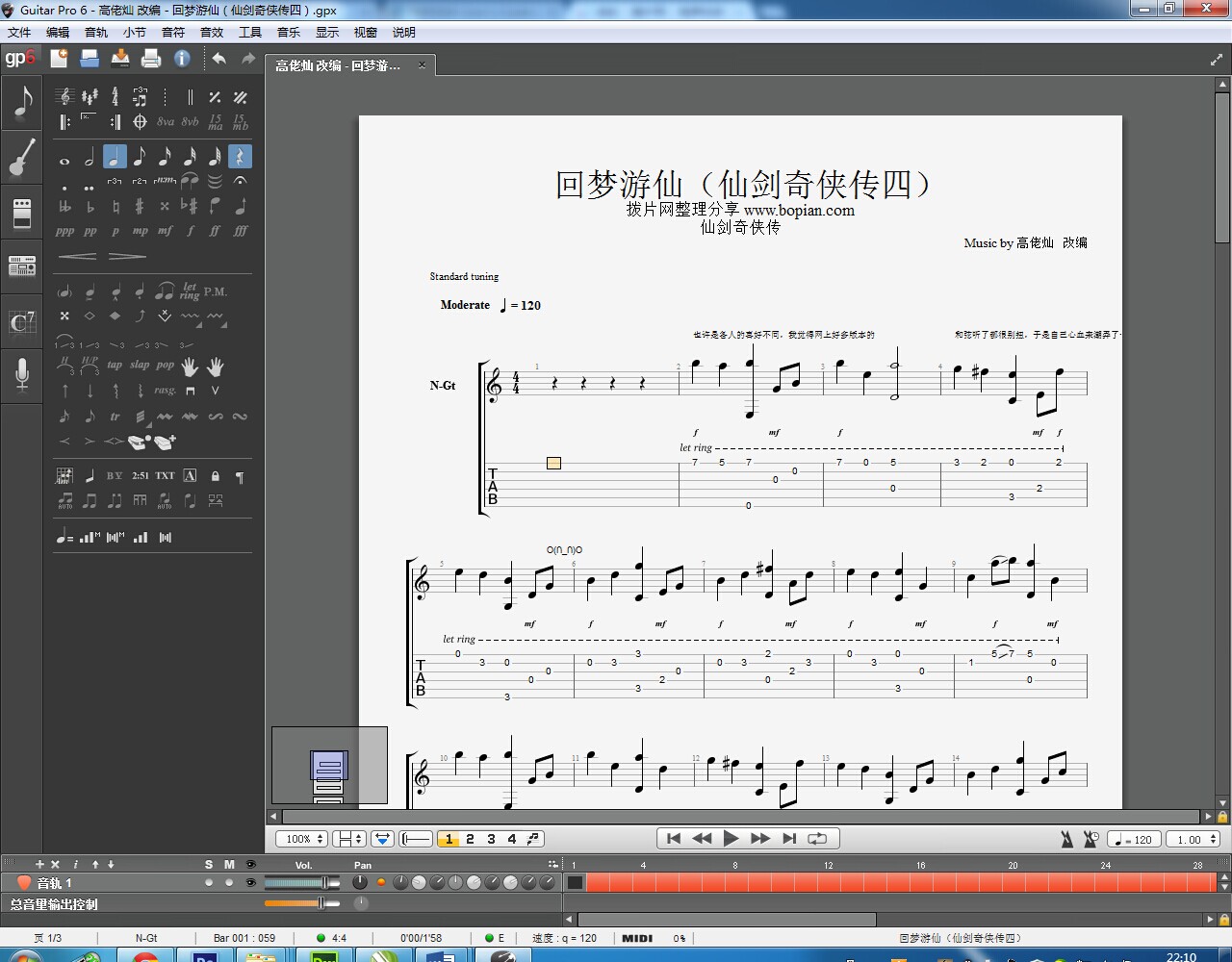Open the effects pedal panel

(22, 214)
